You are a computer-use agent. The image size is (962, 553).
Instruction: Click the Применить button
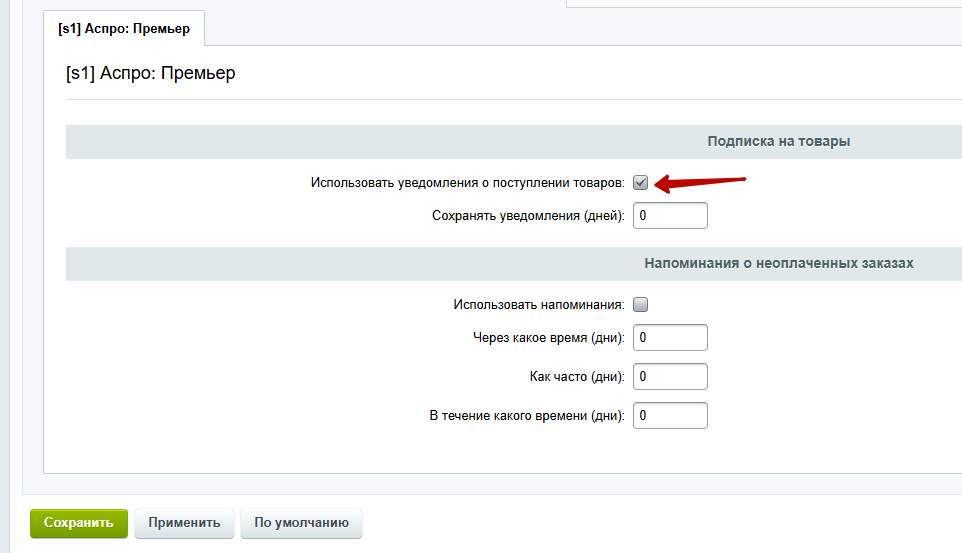(x=184, y=523)
